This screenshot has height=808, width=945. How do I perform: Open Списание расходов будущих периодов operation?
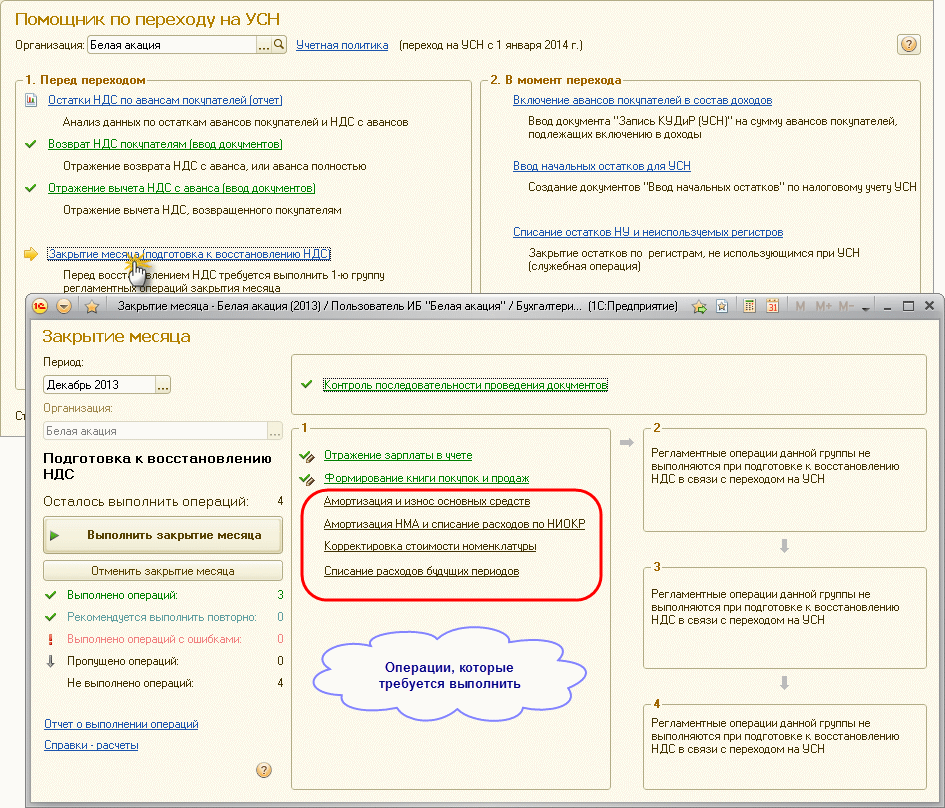point(421,571)
